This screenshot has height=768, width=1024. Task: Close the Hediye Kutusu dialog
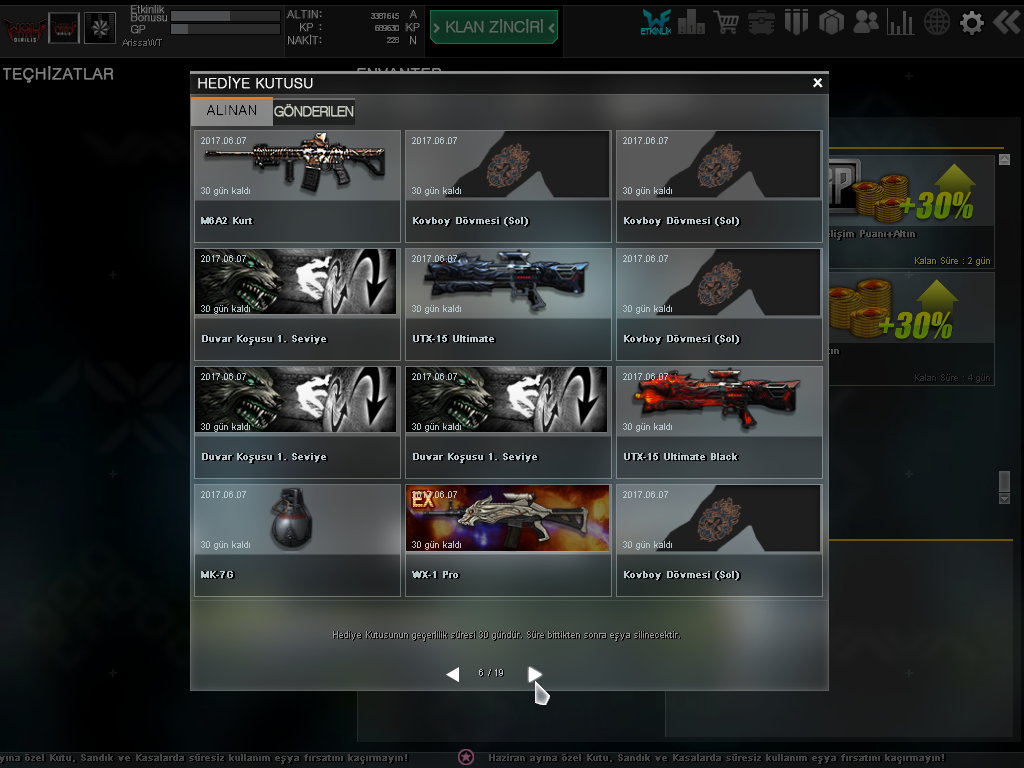tap(817, 83)
